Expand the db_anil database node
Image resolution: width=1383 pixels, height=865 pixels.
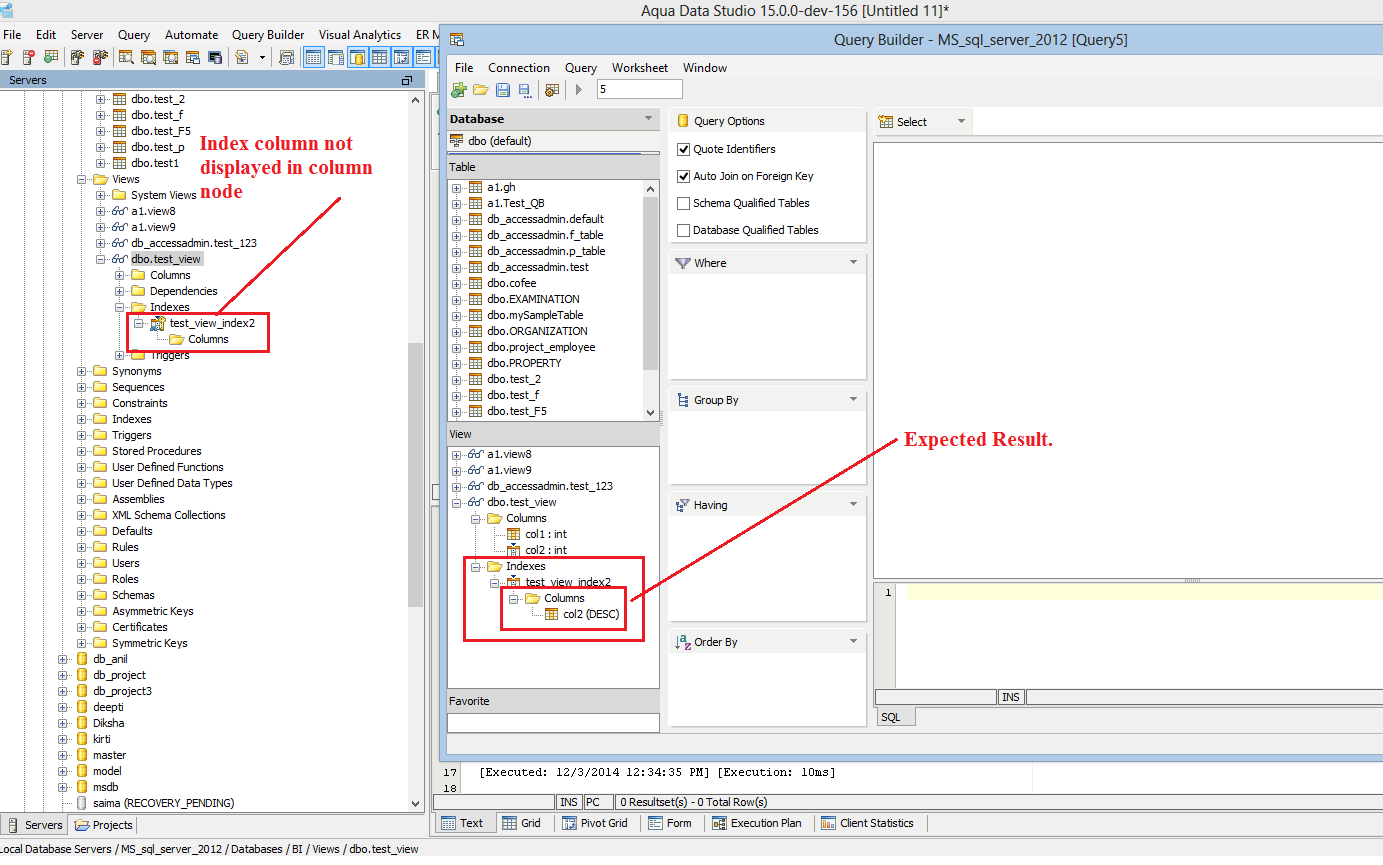pos(63,659)
